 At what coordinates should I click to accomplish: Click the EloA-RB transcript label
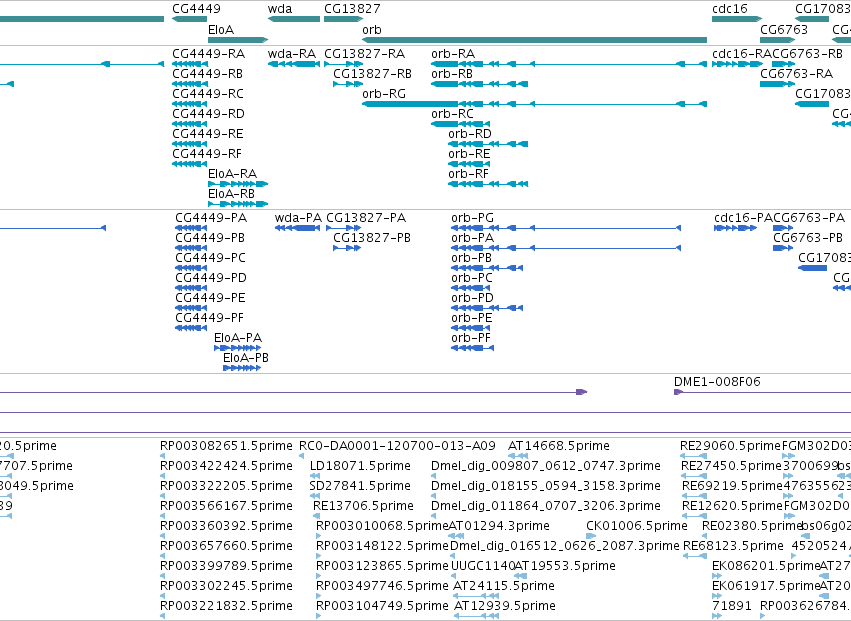[x=231, y=194]
